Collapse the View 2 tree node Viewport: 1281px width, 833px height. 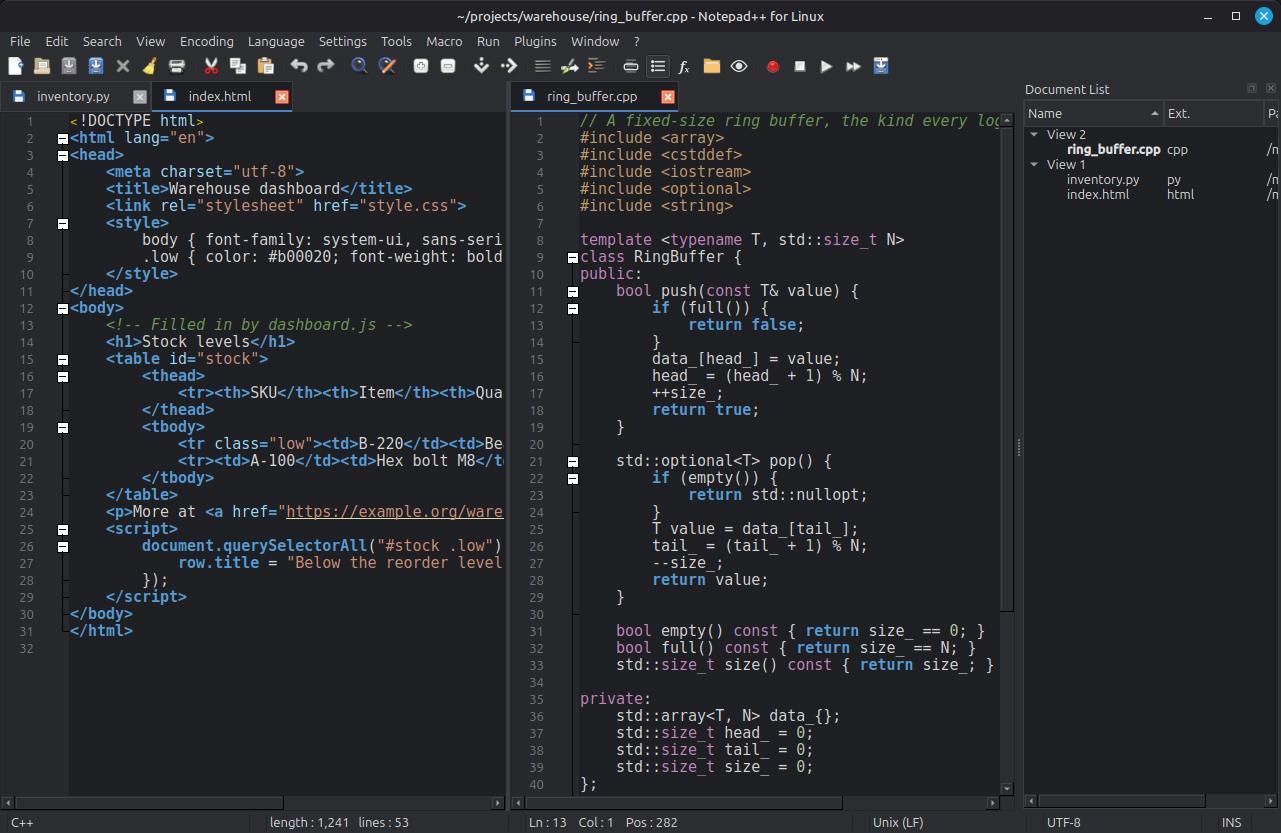[x=1035, y=134]
